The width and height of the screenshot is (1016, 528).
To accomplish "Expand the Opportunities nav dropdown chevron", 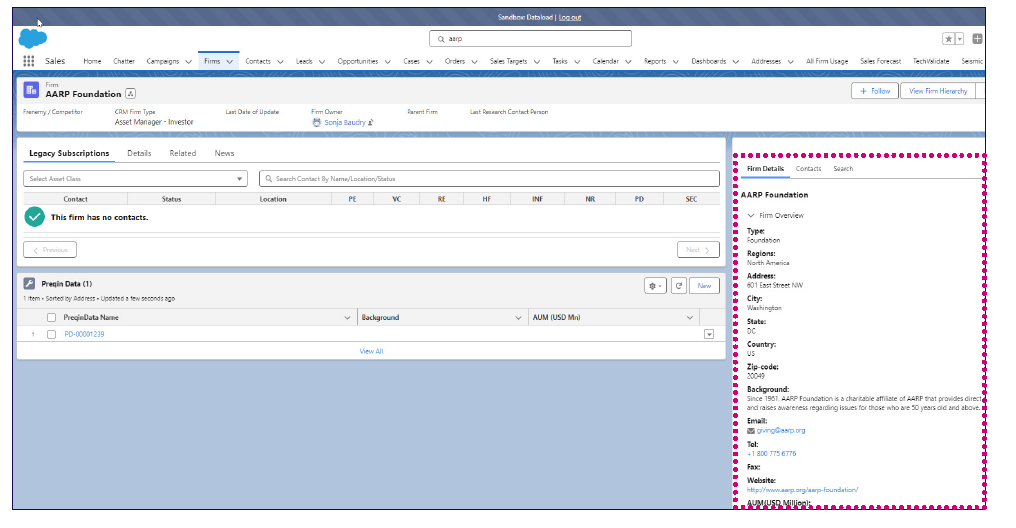I will [x=387, y=62].
